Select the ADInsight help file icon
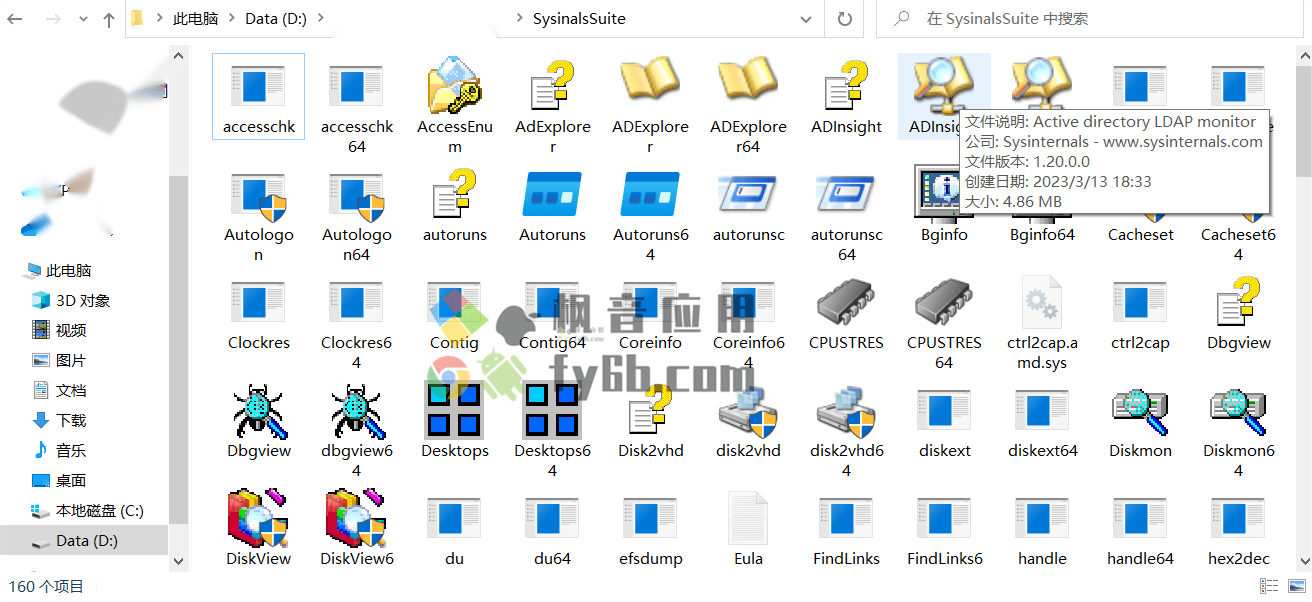This screenshot has height=602, width=1312. [x=847, y=86]
